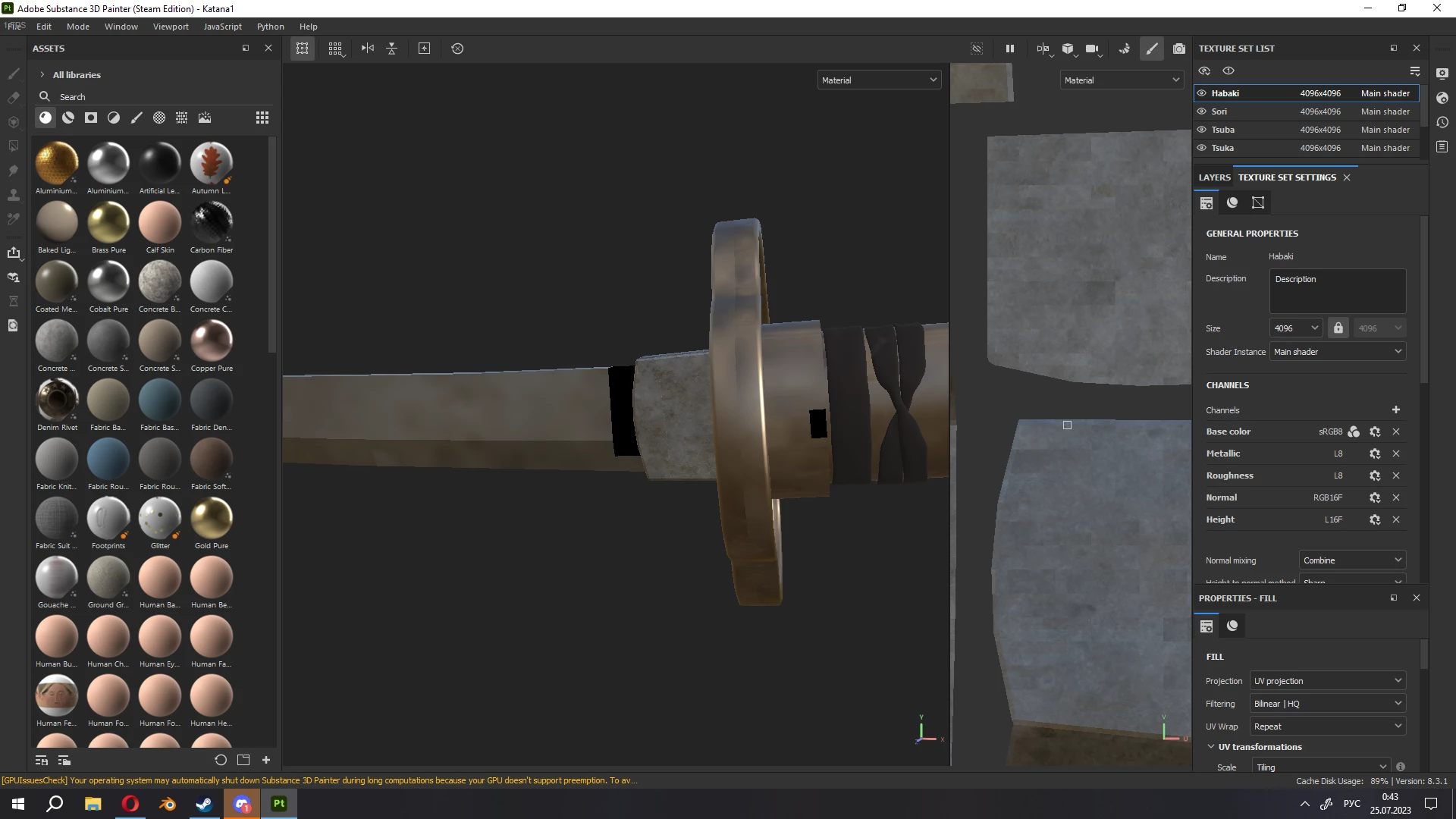
Task: Click the Description text field
Action: coord(1337,291)
